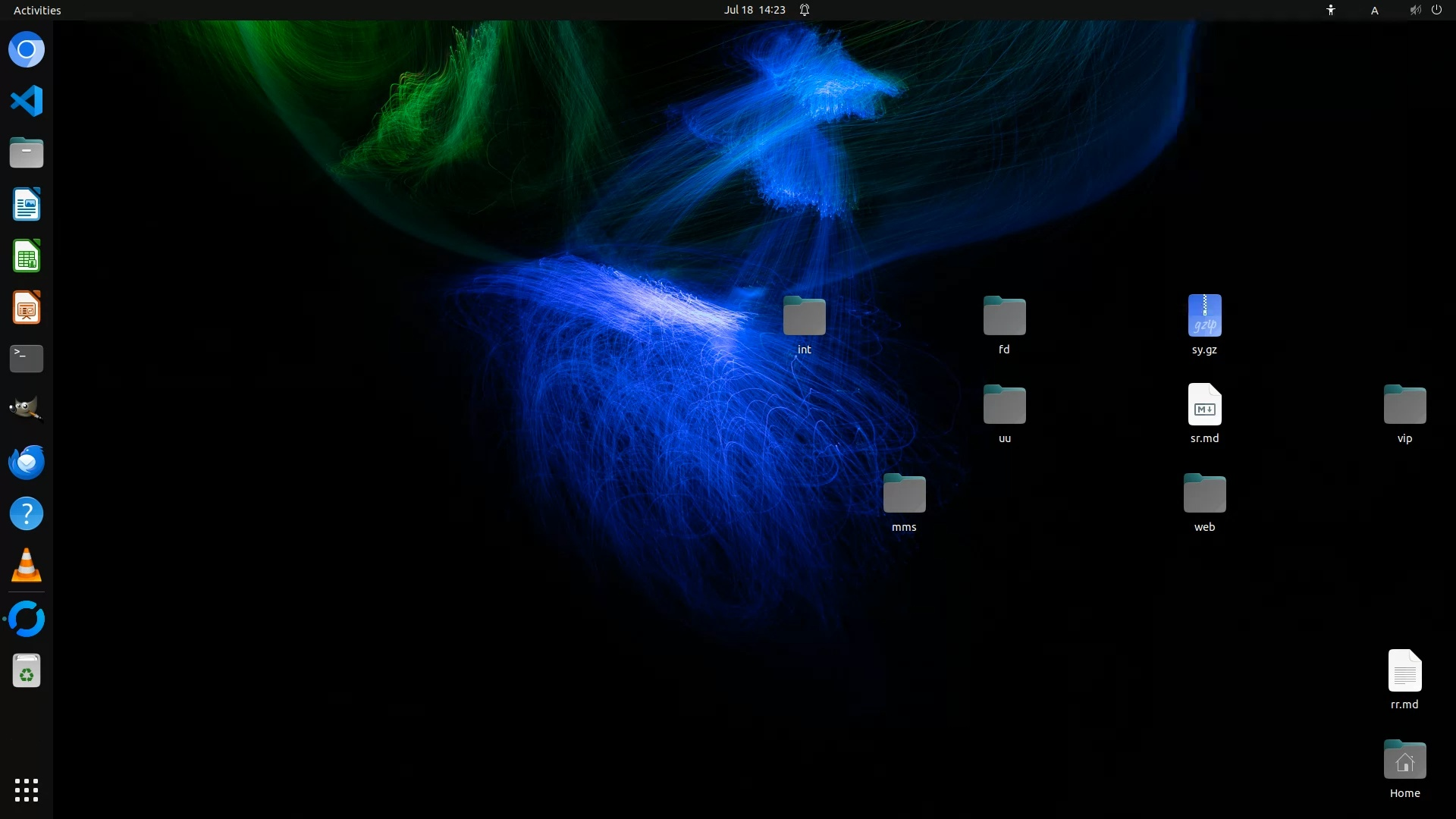Open LibreOffice Calc spreadsheet app
Viewport: 1456px width, 819px height.
[x=27, y=256]
